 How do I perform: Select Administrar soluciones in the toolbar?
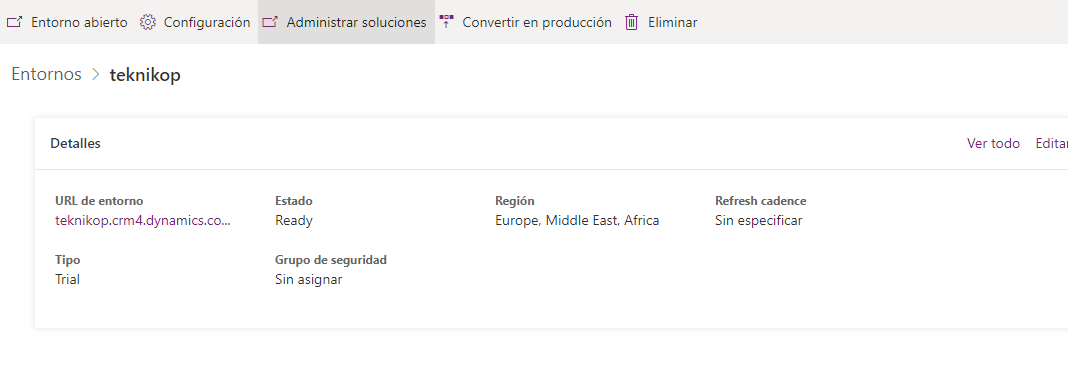pos(346,22)
